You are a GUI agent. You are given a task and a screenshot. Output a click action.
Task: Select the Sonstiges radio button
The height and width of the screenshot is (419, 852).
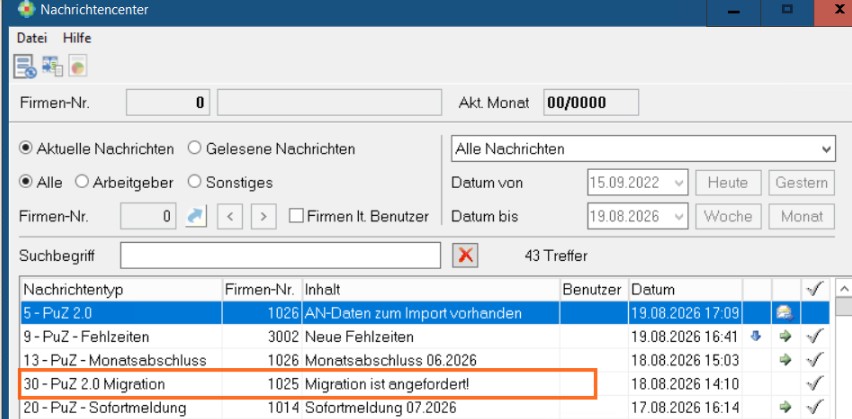194,182
